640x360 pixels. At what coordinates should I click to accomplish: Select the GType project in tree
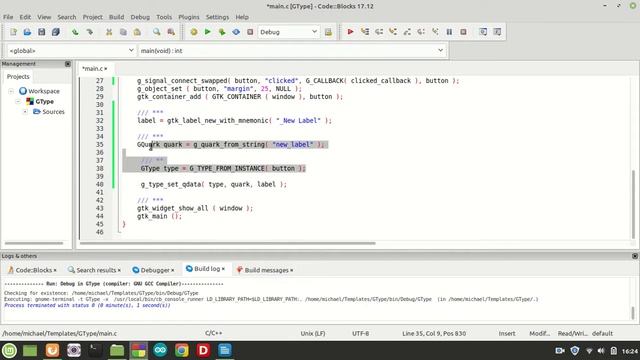44,101
